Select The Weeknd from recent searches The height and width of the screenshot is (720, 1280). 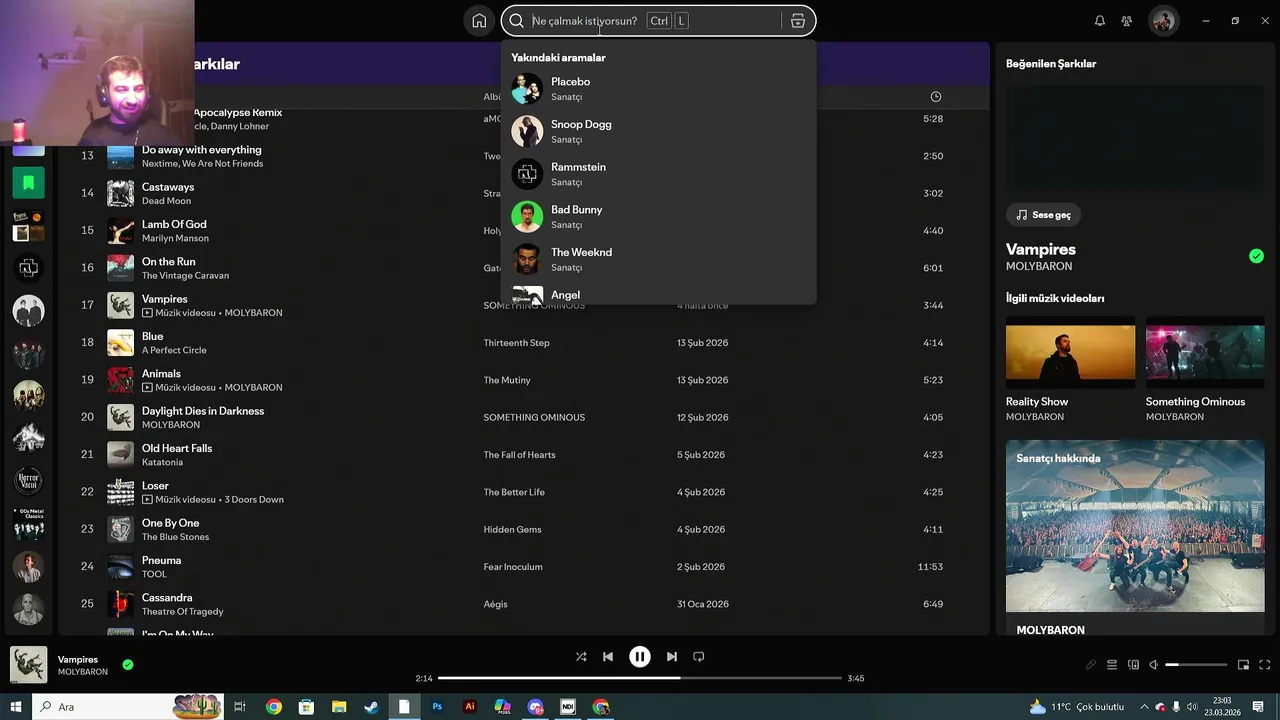(658, 259)
